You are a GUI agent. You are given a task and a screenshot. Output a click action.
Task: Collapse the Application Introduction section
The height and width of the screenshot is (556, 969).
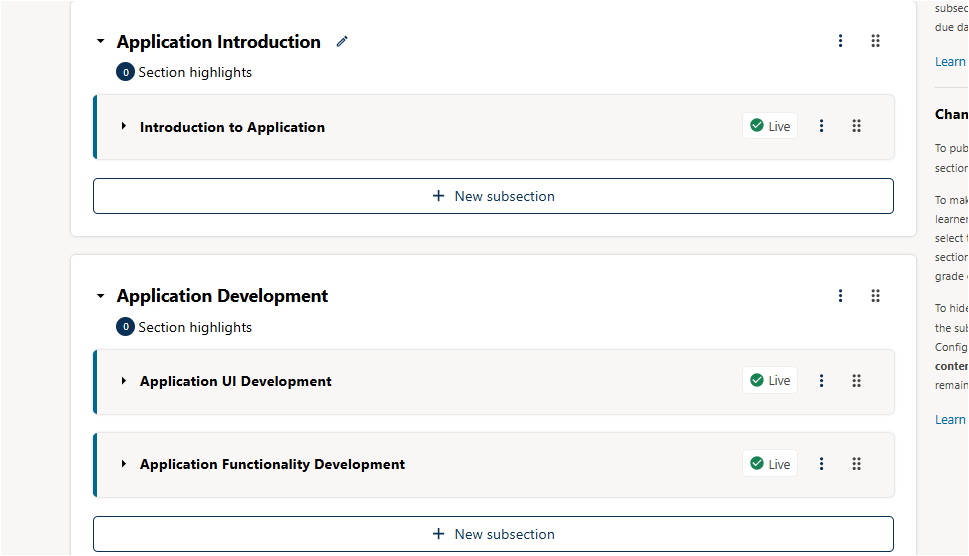[x=100, y=42]
